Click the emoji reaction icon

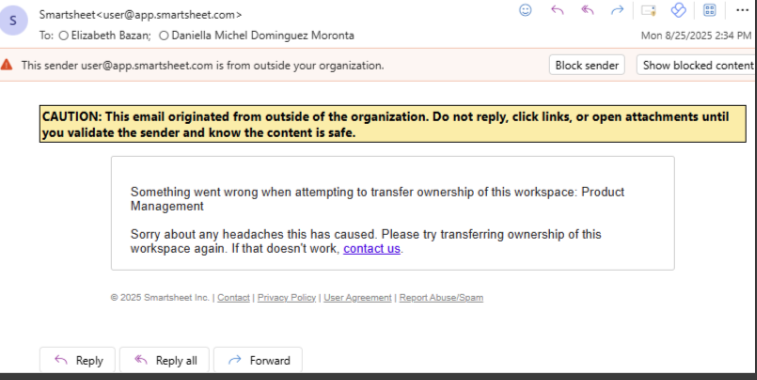(x=525, y=10)
